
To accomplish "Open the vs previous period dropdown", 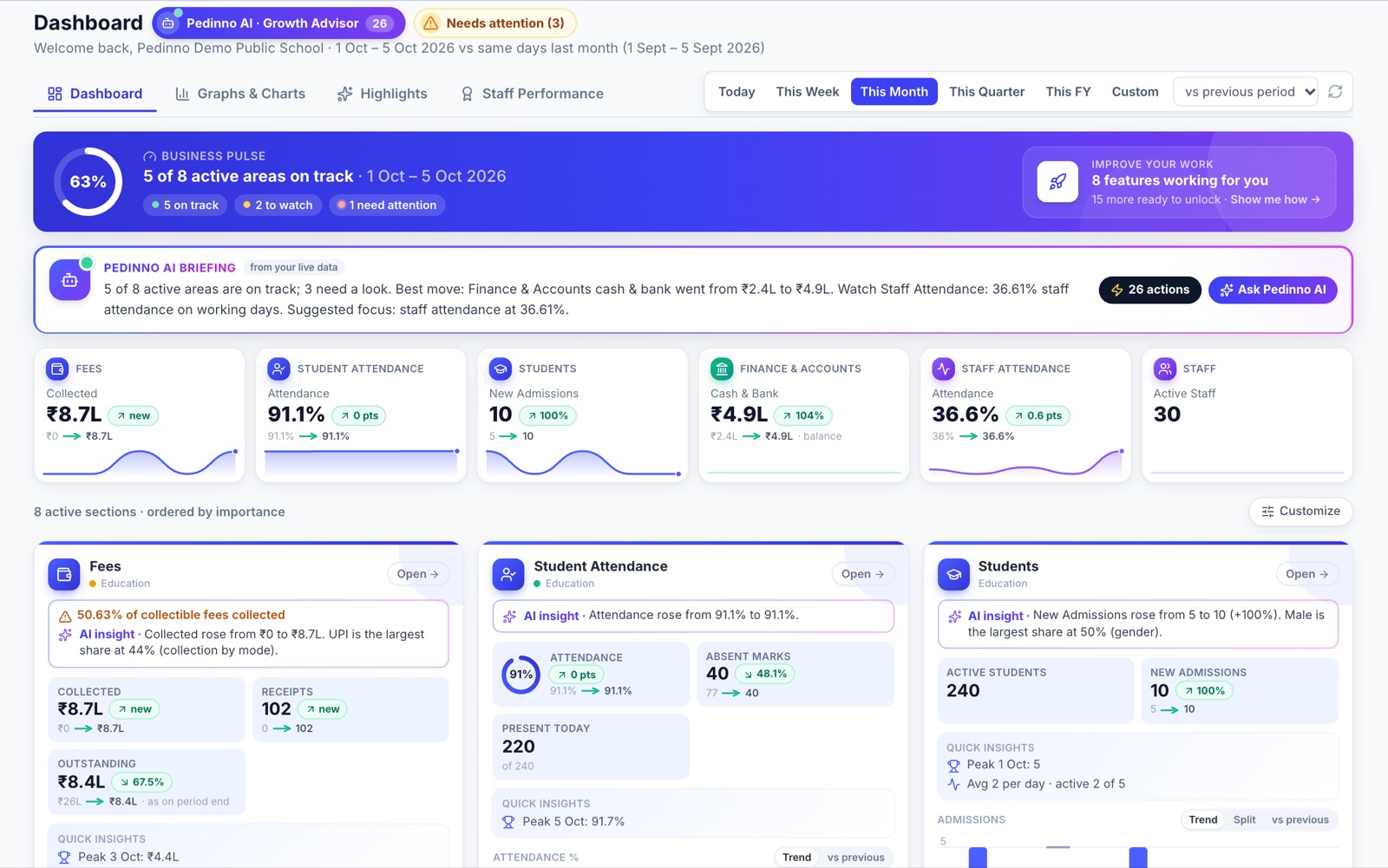I will (x=1247, y=92).
